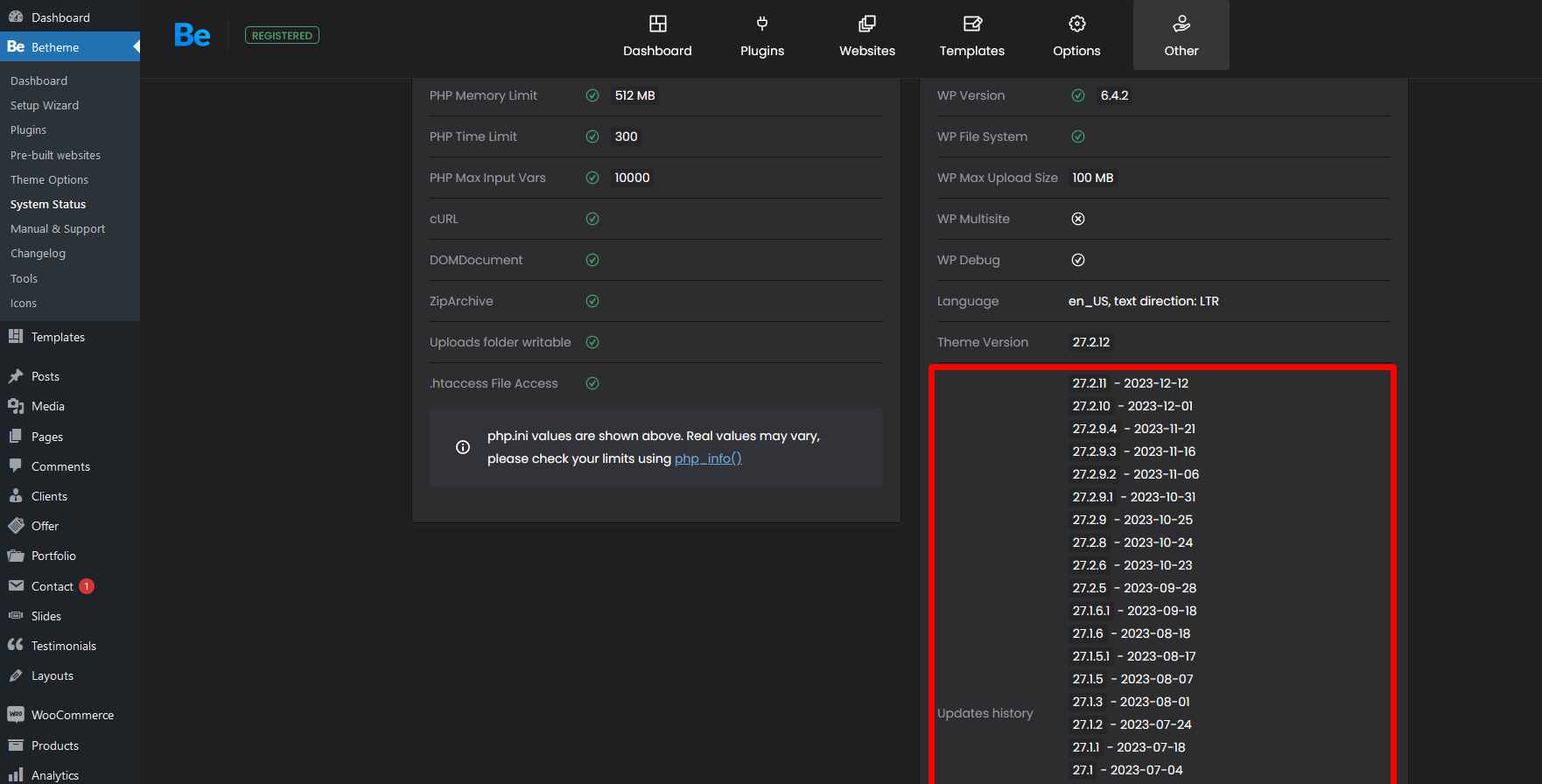Click the Slides icon in sidebar

[16, 615]
